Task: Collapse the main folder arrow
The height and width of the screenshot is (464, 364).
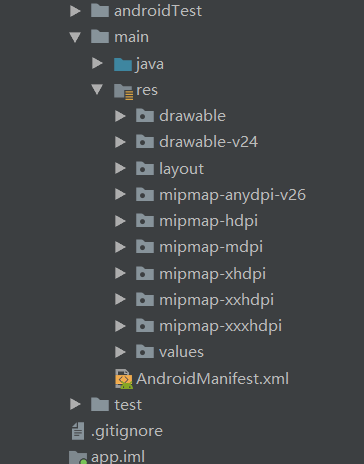Action: click(75, 37)
